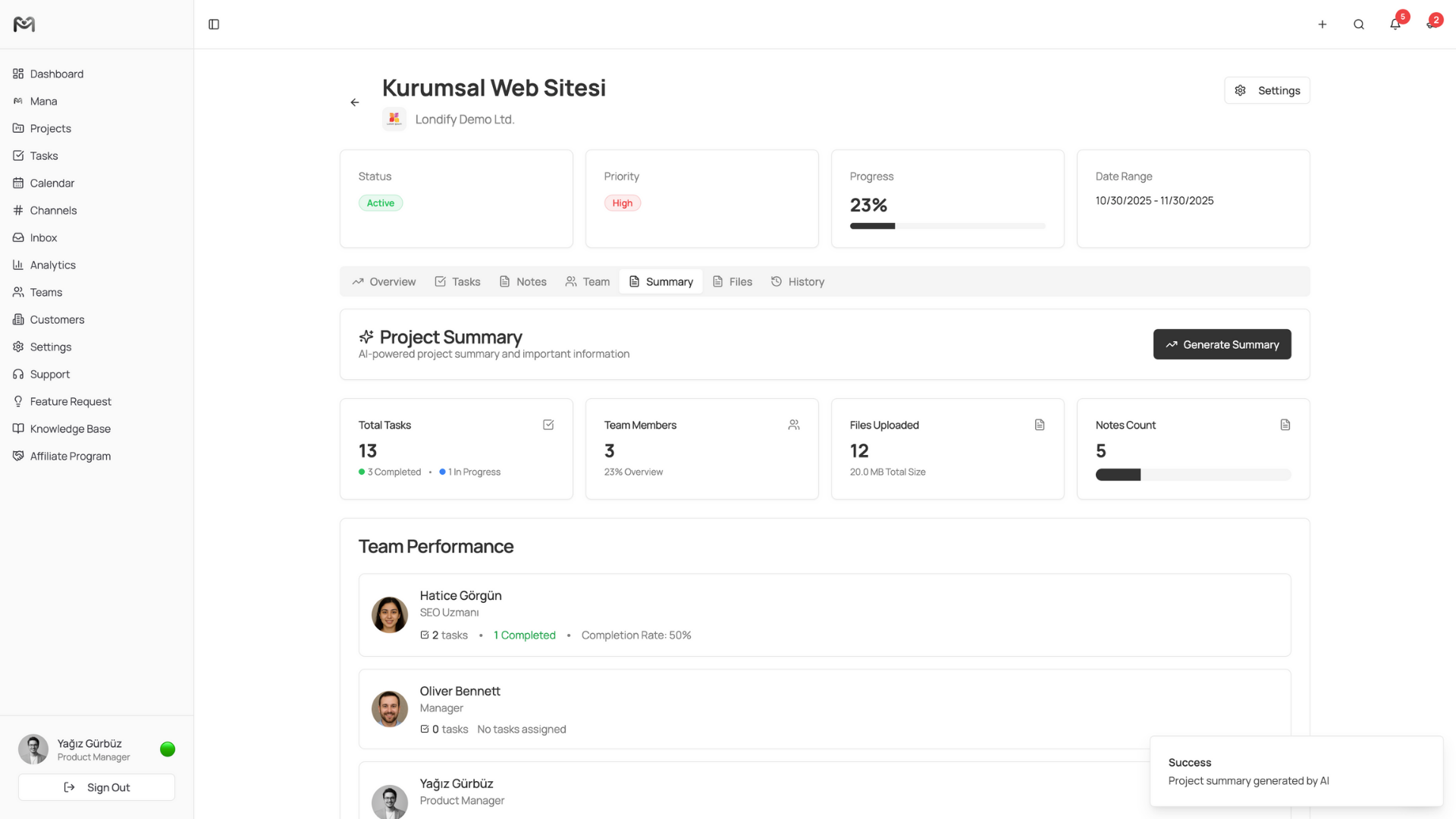This screenshot has height=819, width=1456.
Task: Click the Sign Out button
Action: pos(96,787)
